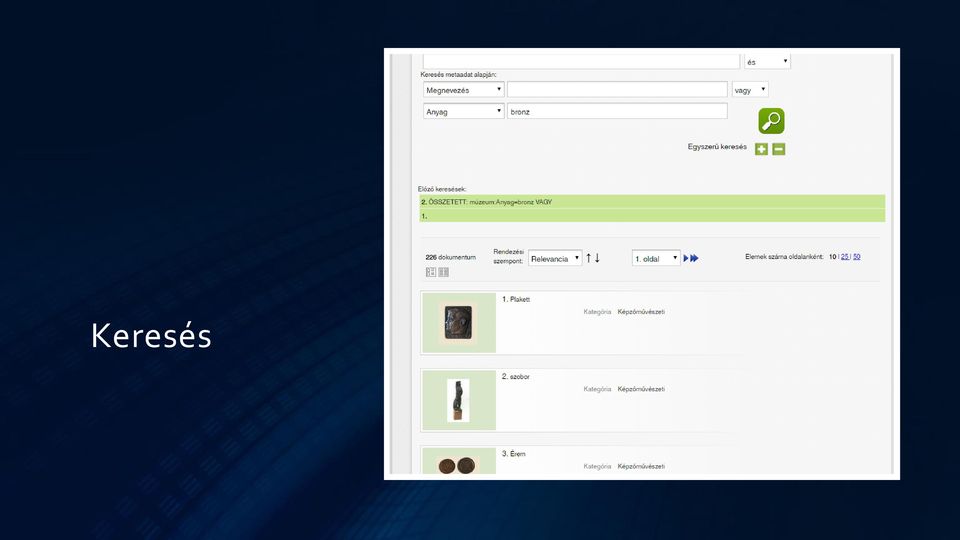Open result title '3. Érem'
This screenshot has height=540, width=960.
[x=514, y=454]
